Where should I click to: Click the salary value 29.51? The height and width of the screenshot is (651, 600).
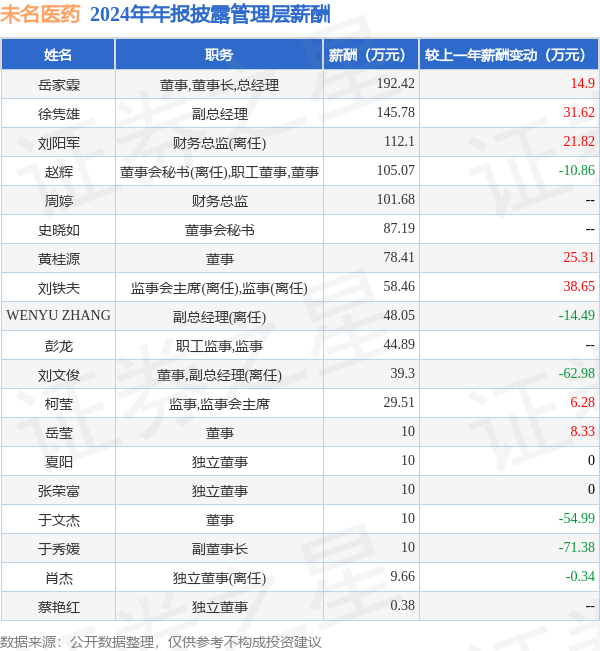[399, 402]
